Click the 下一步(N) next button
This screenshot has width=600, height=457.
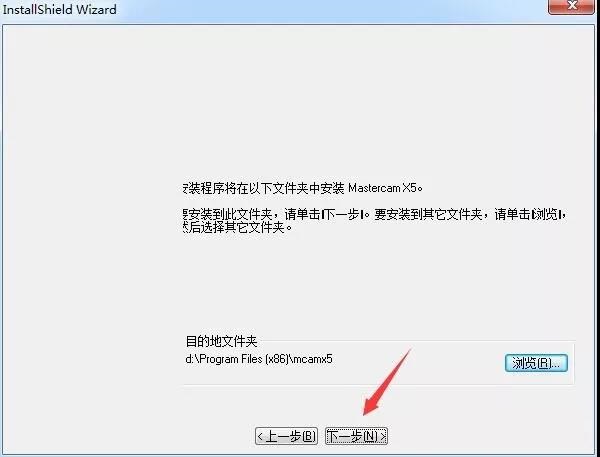pyautogui.click(x=356, y=436)
